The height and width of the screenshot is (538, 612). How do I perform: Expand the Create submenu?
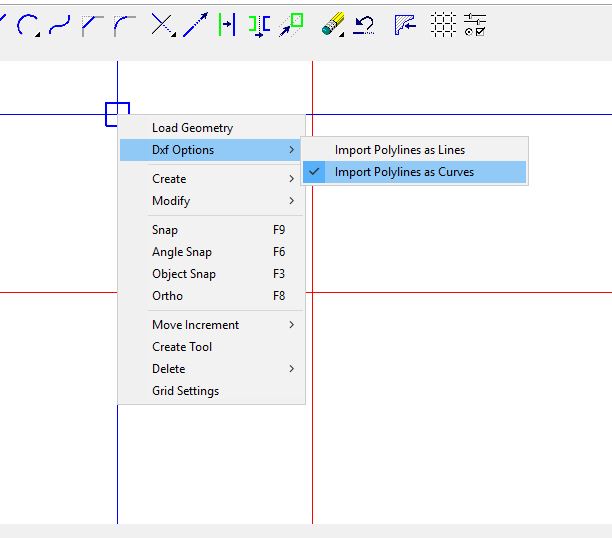169,179
